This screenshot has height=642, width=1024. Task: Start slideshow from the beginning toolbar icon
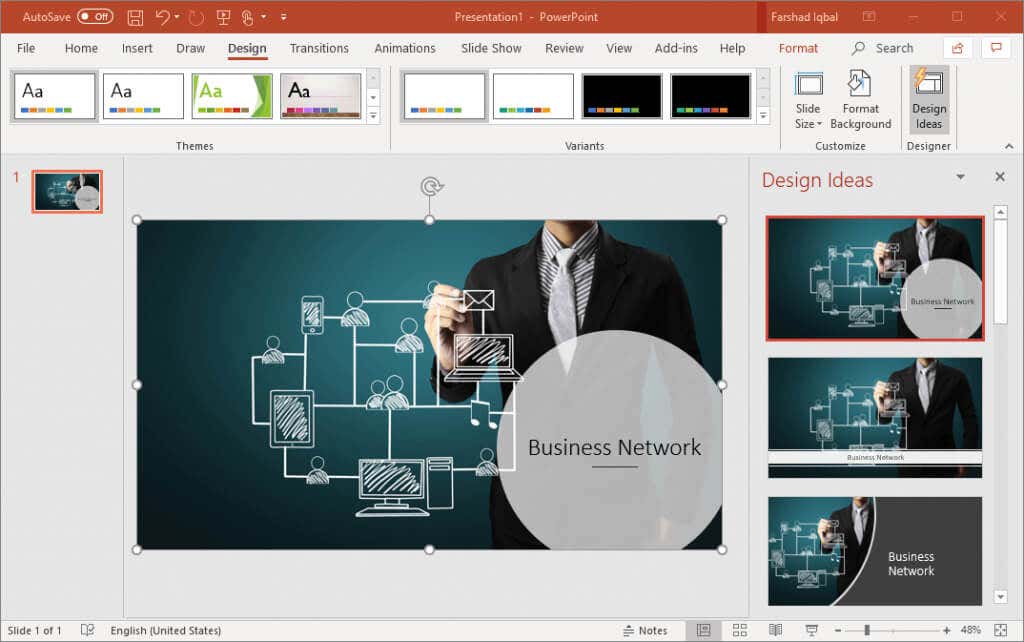224,17
